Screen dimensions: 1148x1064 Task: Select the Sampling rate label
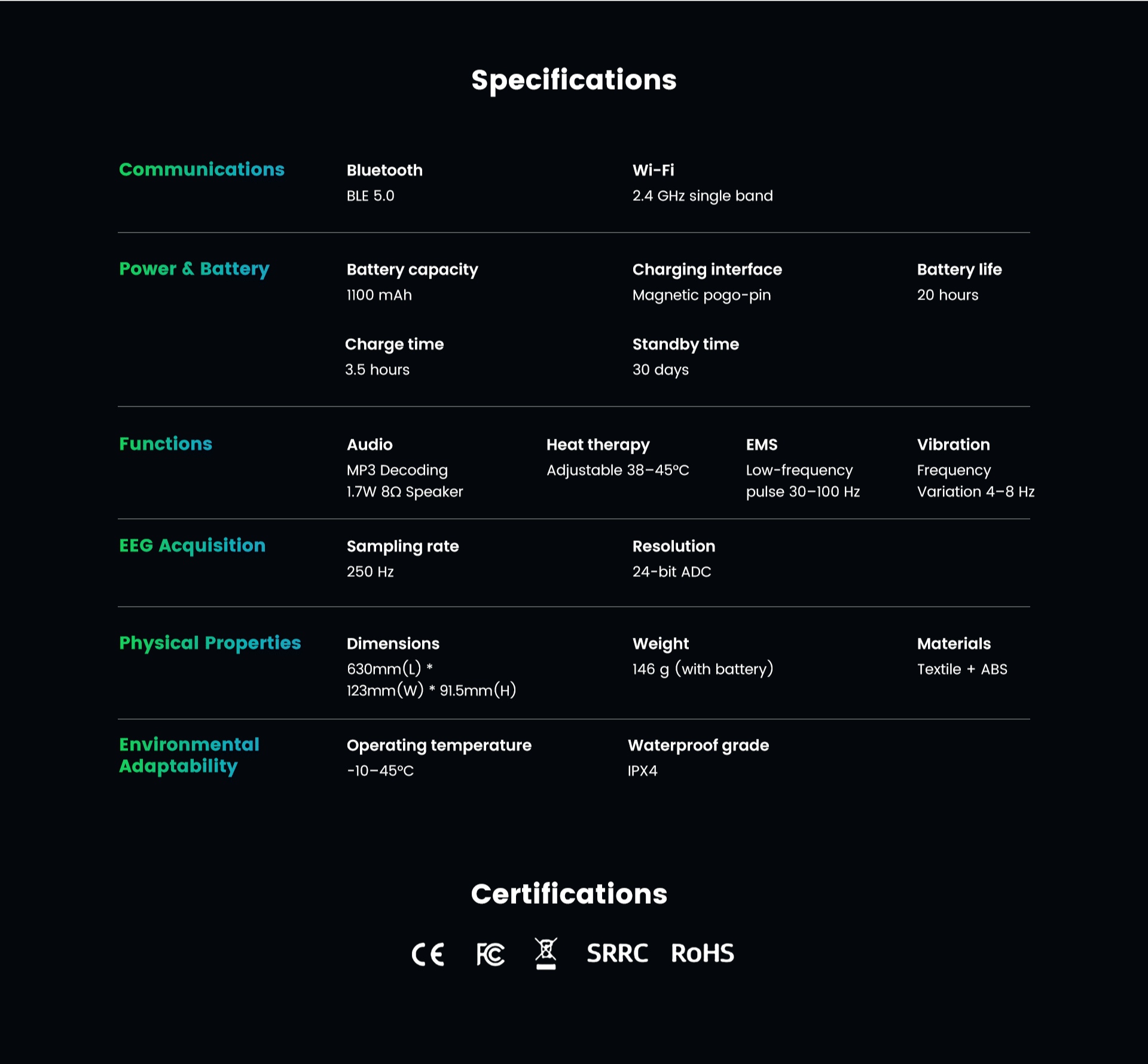(x=402, y=546)
